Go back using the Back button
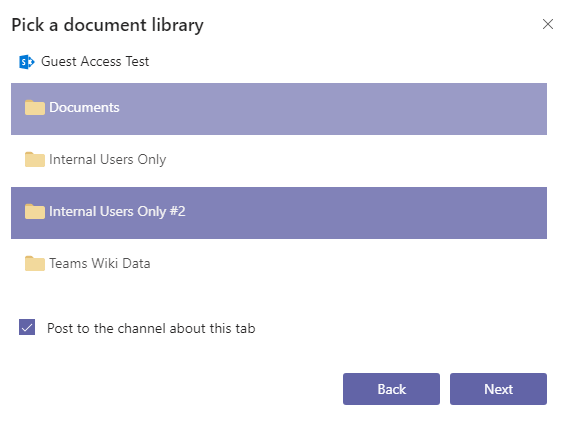The width and height of the screenshot is (568, 422). pyautogui.click(x=391, y=389)
